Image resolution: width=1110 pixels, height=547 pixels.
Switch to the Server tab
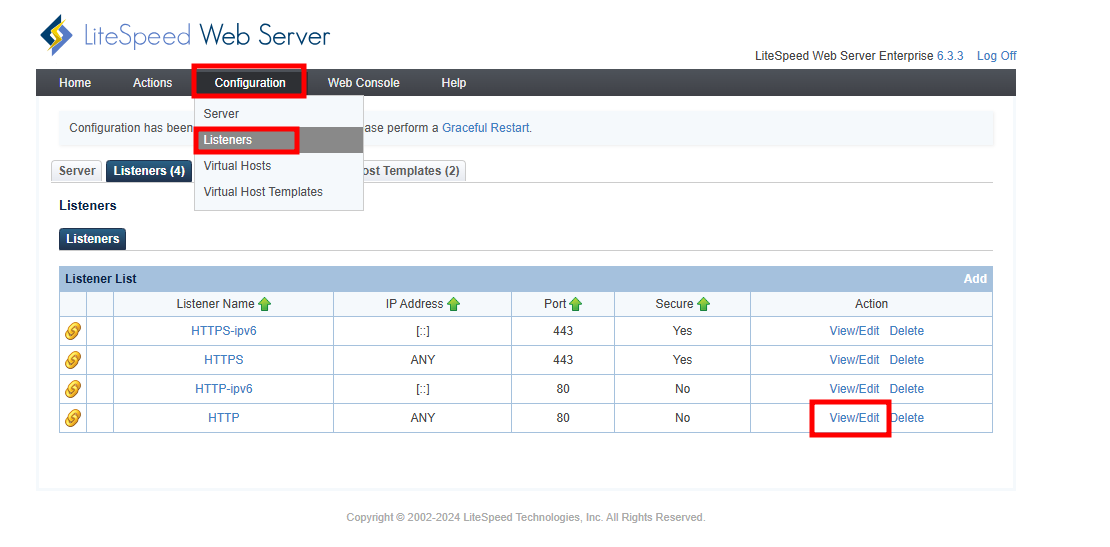(x=77, y=171)
